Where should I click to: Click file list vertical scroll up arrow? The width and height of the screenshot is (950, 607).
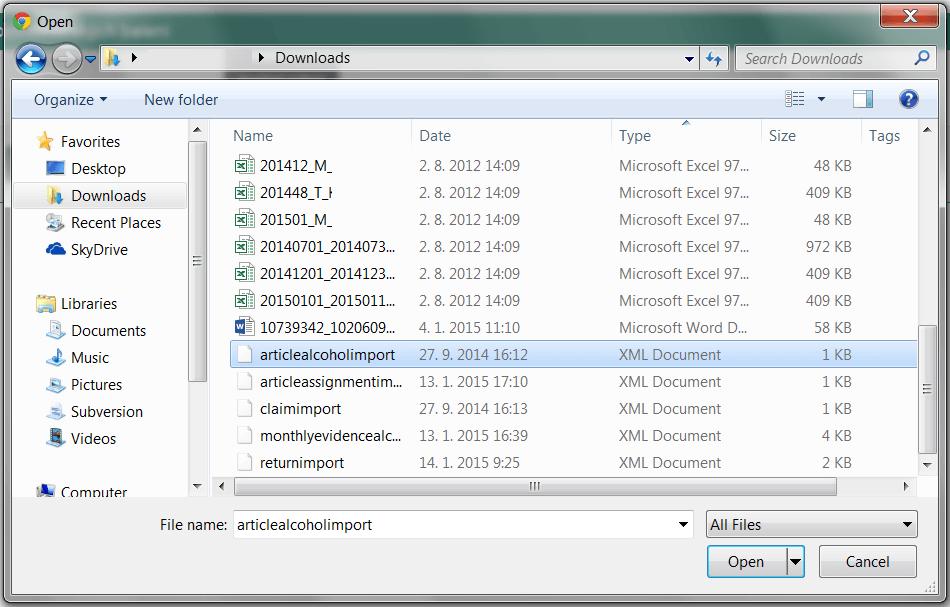tap(926, 130)
